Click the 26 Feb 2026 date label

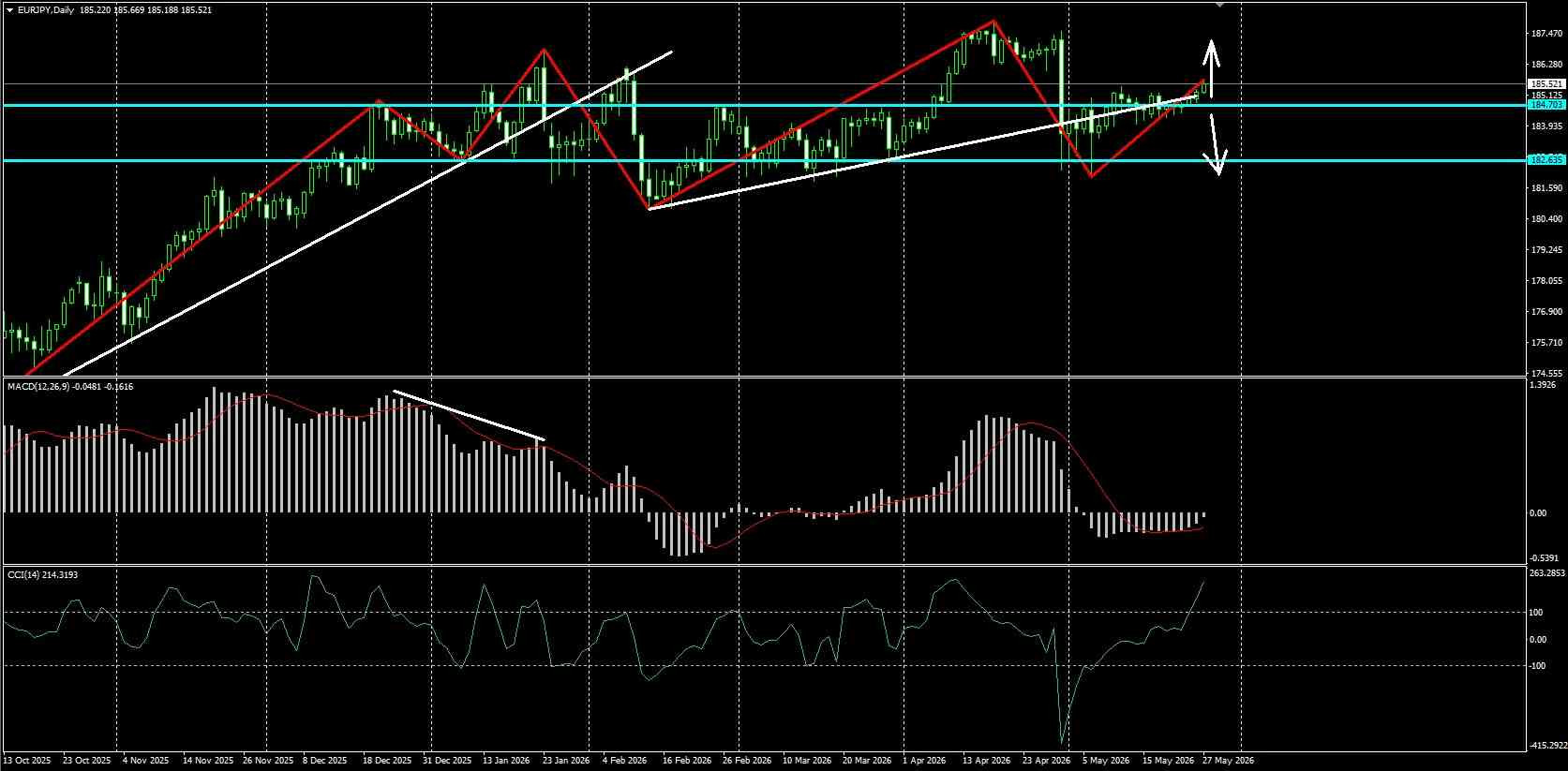(746, 761)
